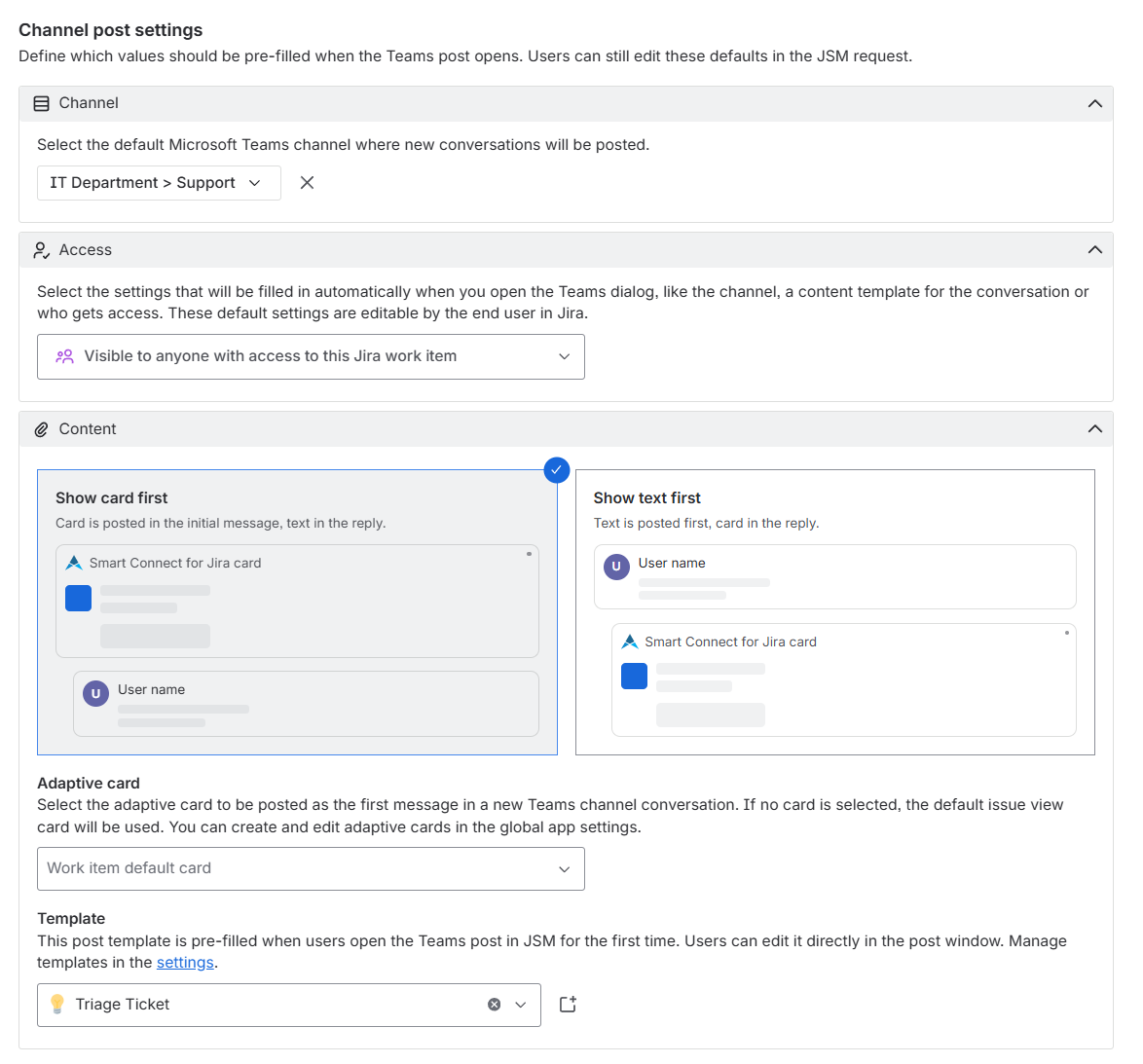
Task: Click the purple people icon in visibility dropdown
Action: (65, 356)
